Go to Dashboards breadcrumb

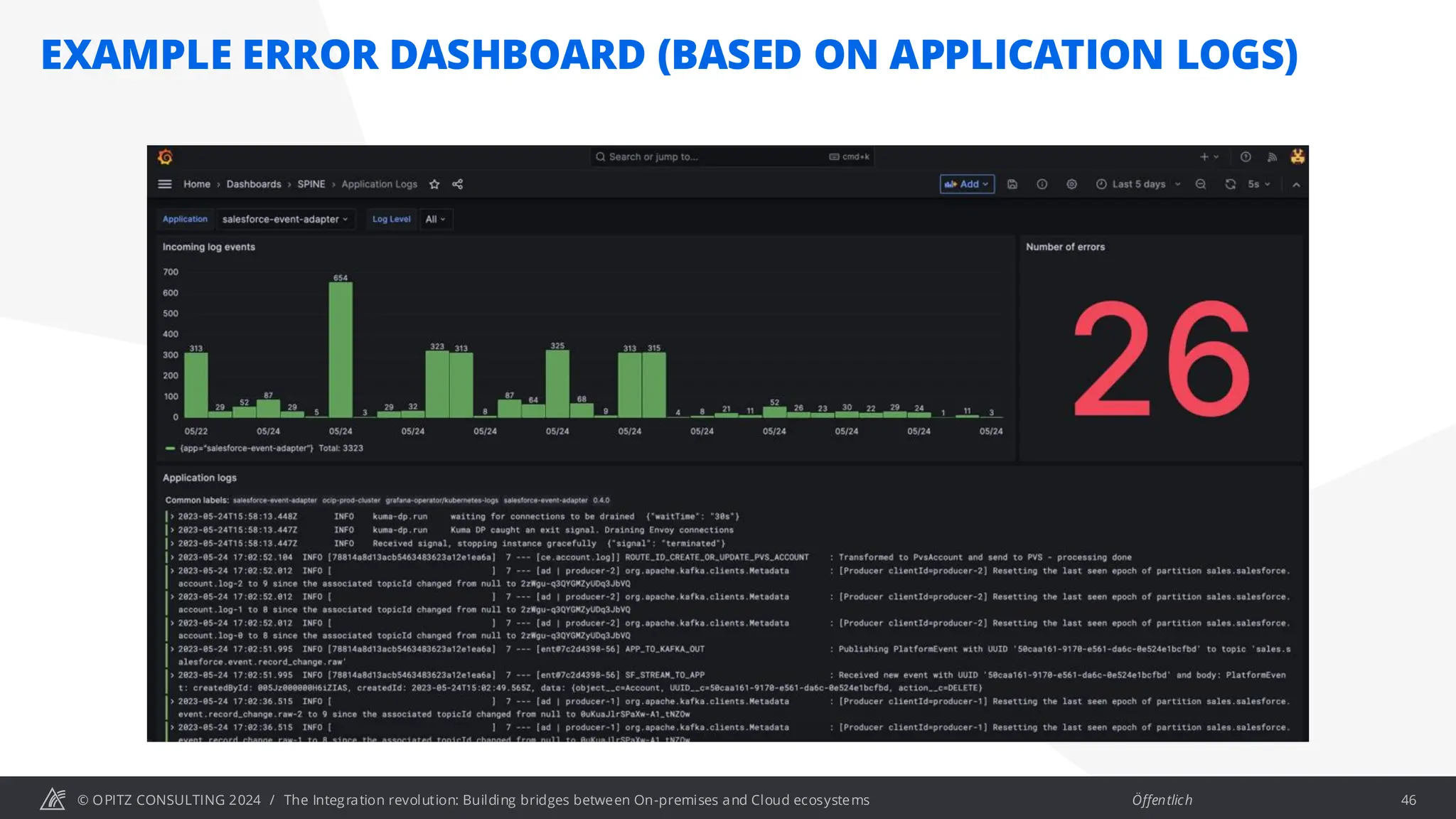pyautogui.click(x=254, y=184)
